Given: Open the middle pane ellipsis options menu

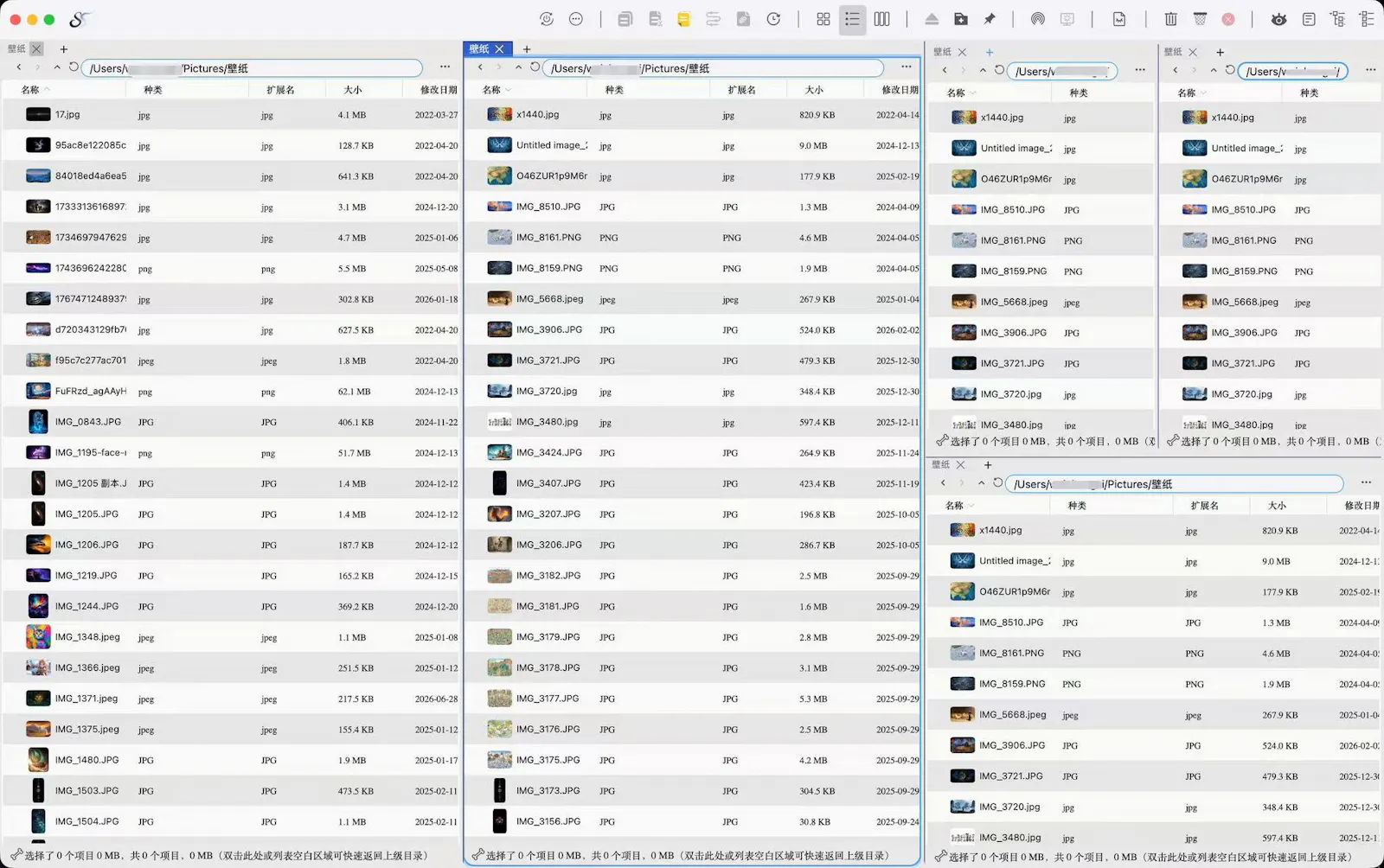Looking at the screenshot, I should [906, 67].
